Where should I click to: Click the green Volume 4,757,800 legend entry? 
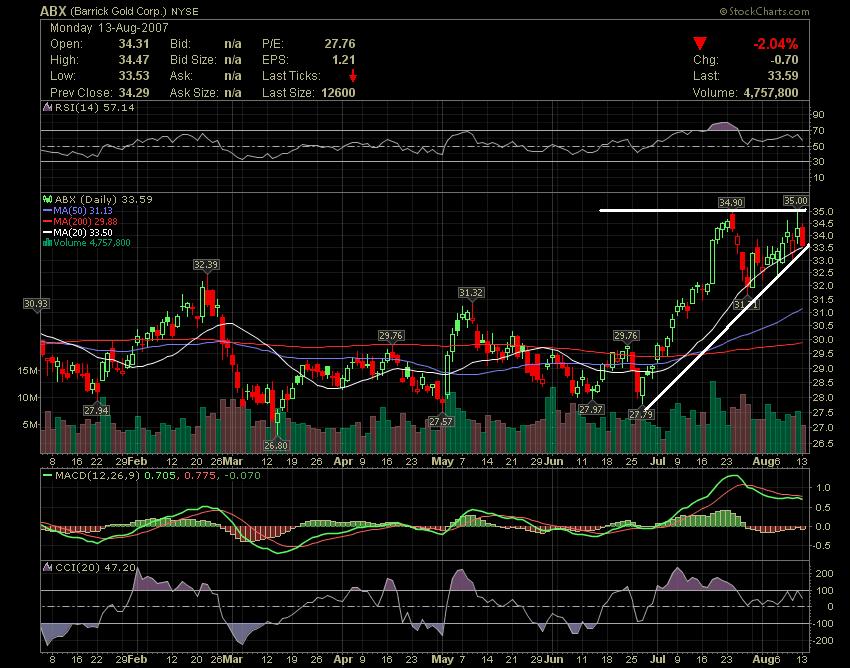point(92,242)
